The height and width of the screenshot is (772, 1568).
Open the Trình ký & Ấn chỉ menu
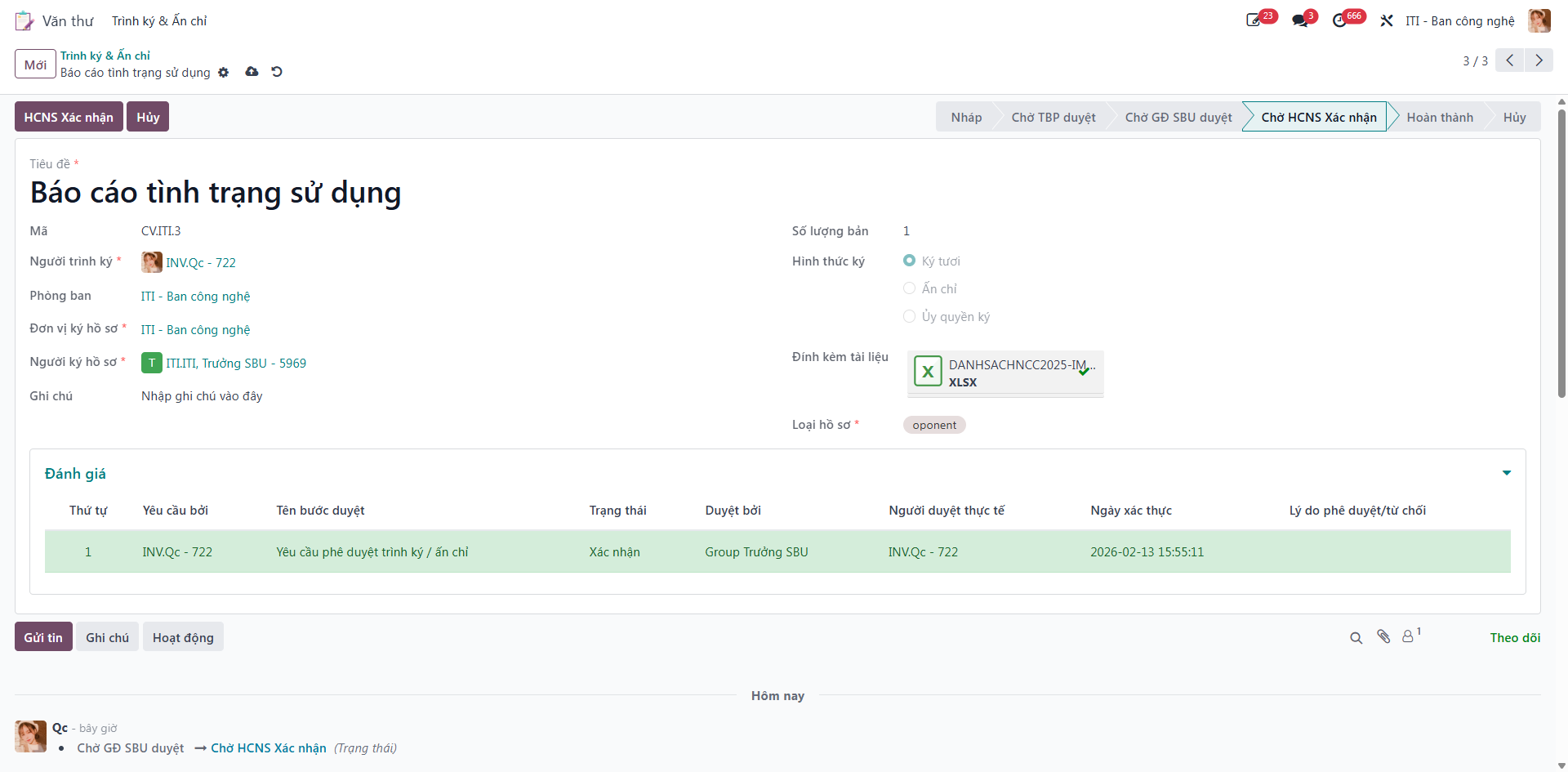pos(159,21)
